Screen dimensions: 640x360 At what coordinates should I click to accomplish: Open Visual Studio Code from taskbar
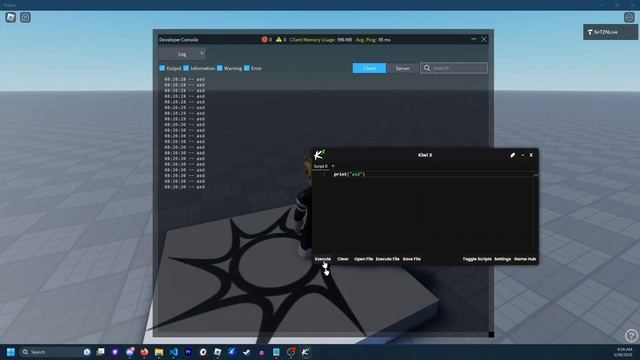[173, 352]
